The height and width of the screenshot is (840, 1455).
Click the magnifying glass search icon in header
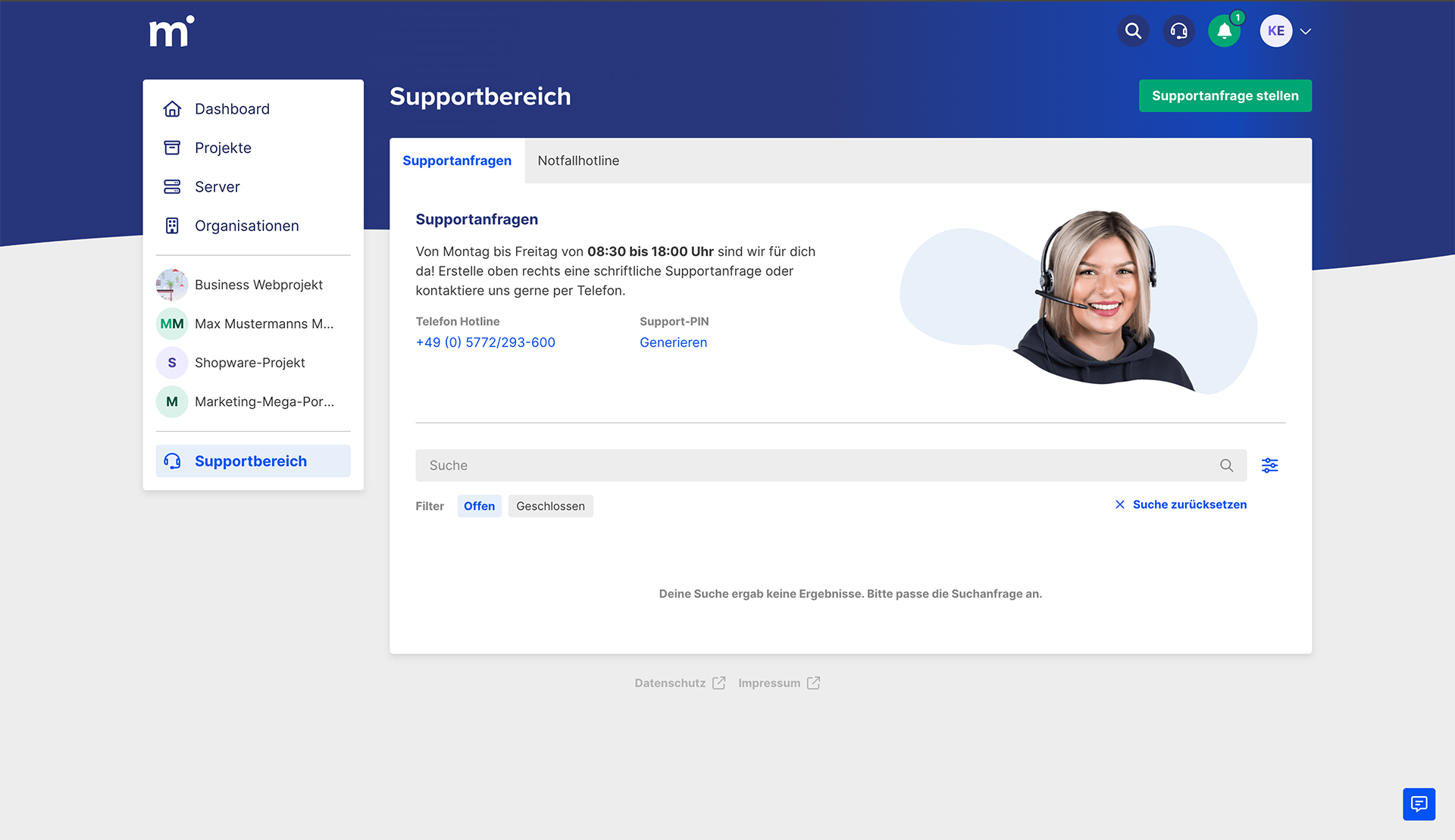pos(1133,31)
